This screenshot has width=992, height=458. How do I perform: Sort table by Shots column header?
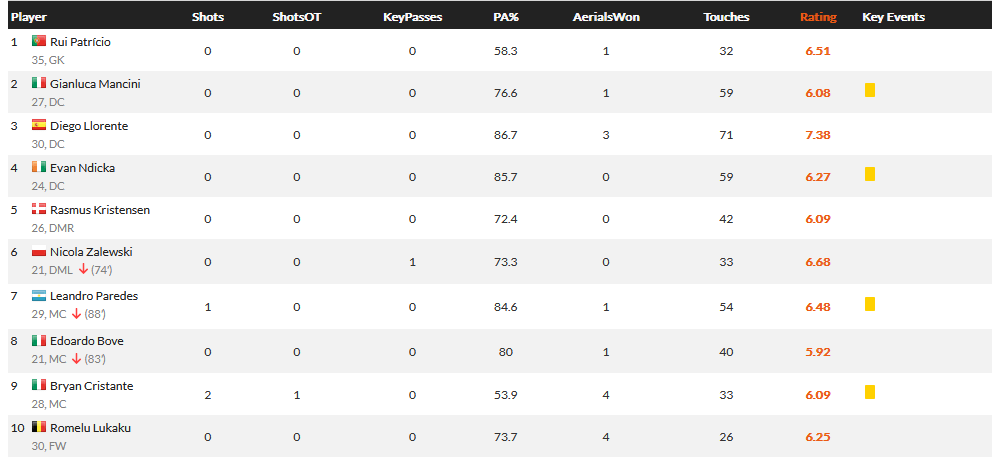[208, 17]
